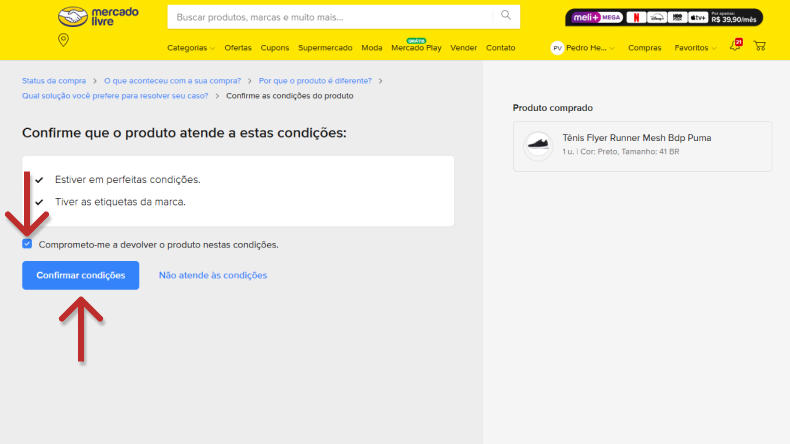Go back to Status da compra breadcrumb
This screenshot has width=790, height=444.
tap(54, 80)
